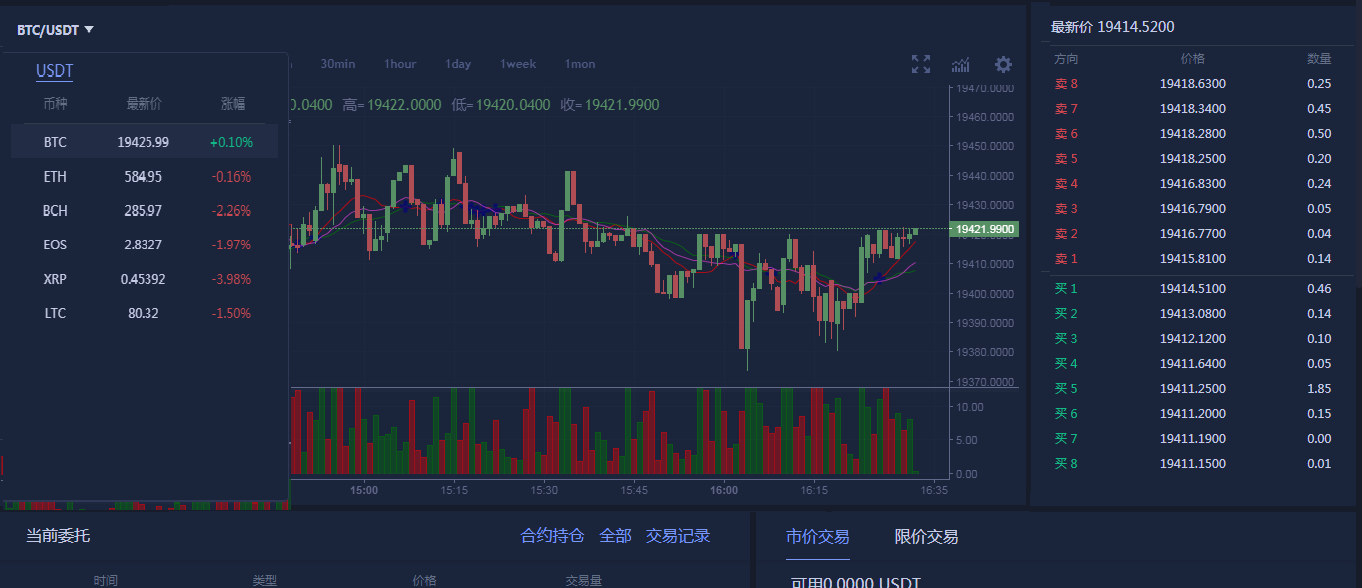Select the USDT market tab
The height and width of the screenshot is (588, 1362).
[x=55, y=71]
